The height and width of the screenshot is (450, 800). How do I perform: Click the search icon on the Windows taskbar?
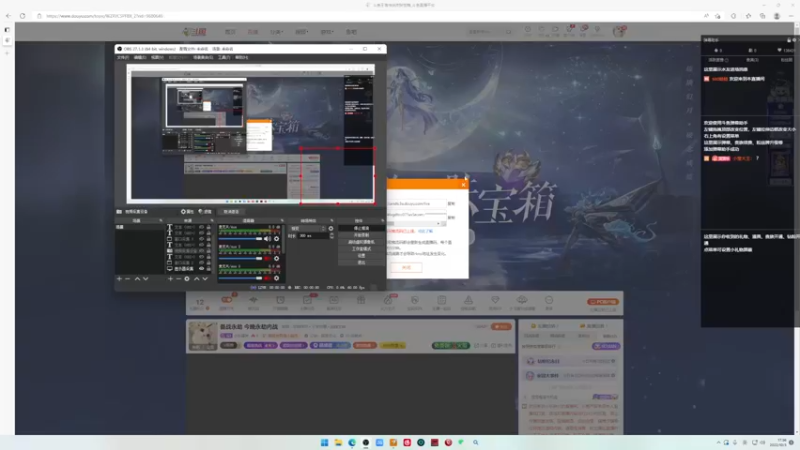tap(476, 442)
